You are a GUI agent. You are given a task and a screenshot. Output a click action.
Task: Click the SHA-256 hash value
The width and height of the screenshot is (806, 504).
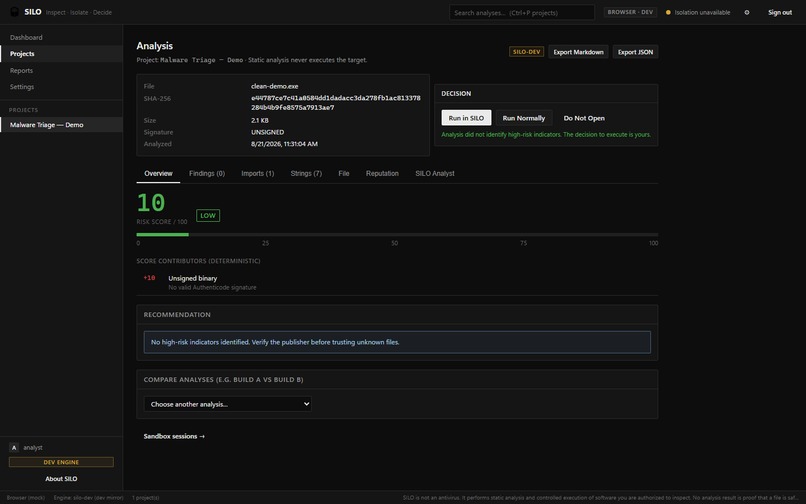click(x=336, y=103)
